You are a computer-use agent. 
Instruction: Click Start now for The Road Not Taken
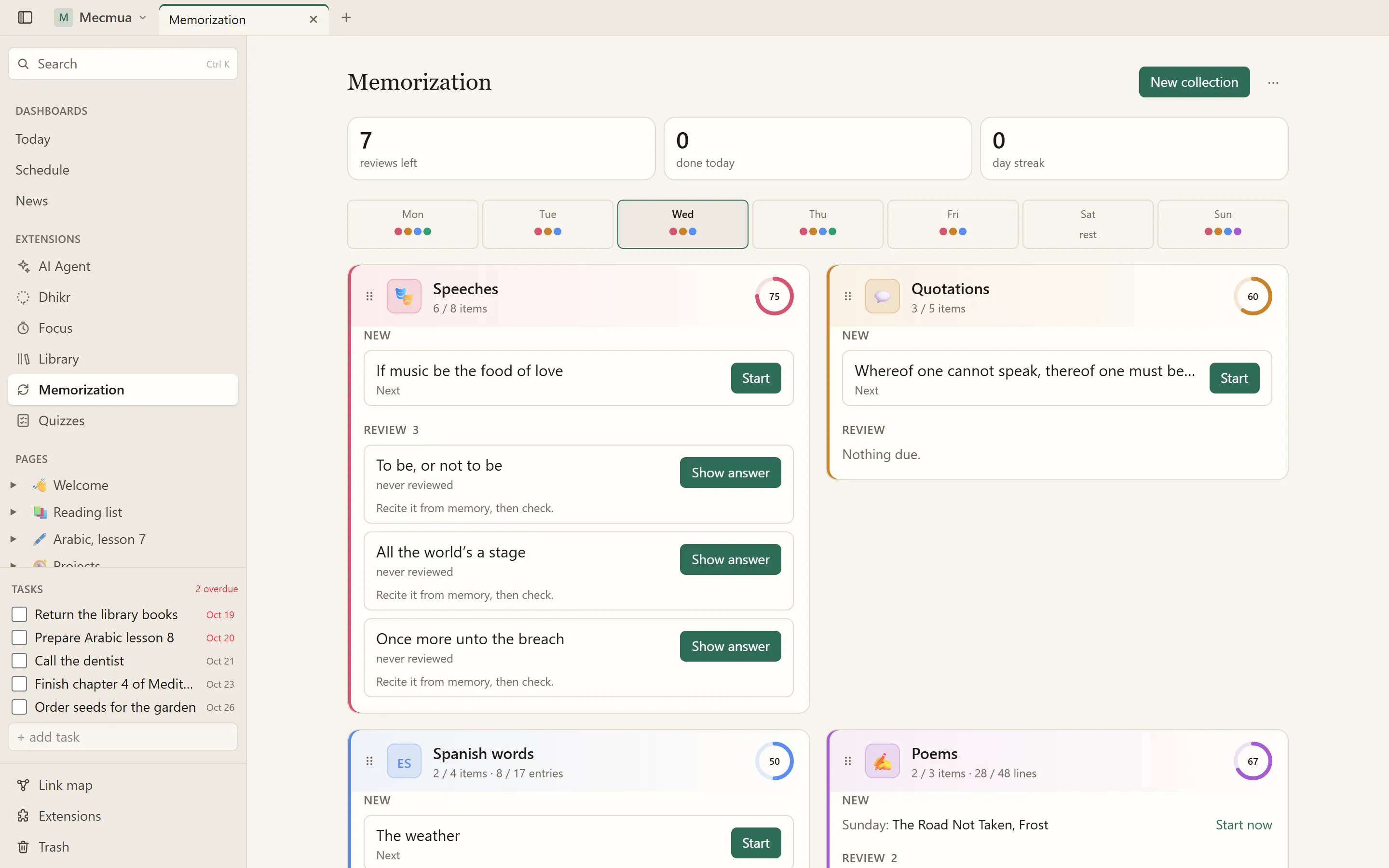click(x=1243, y=825)
